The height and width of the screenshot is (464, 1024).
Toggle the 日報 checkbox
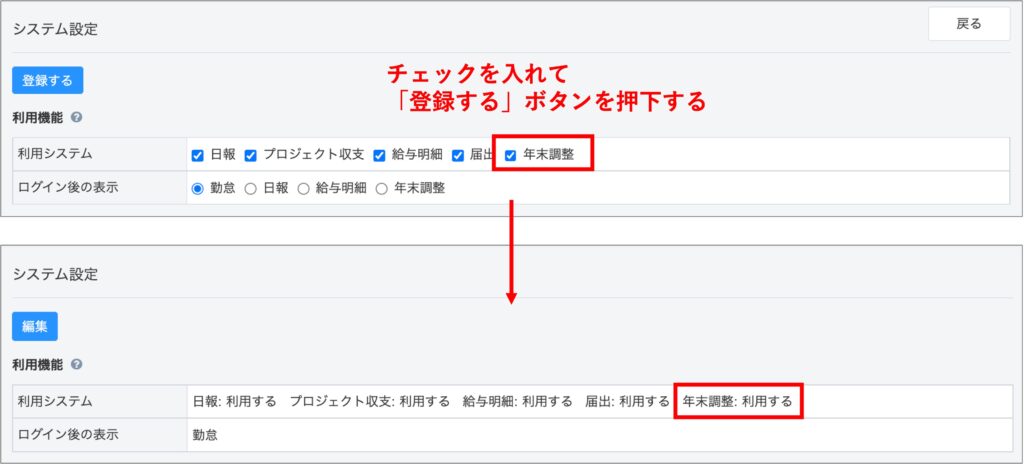(x=197, y=156)
